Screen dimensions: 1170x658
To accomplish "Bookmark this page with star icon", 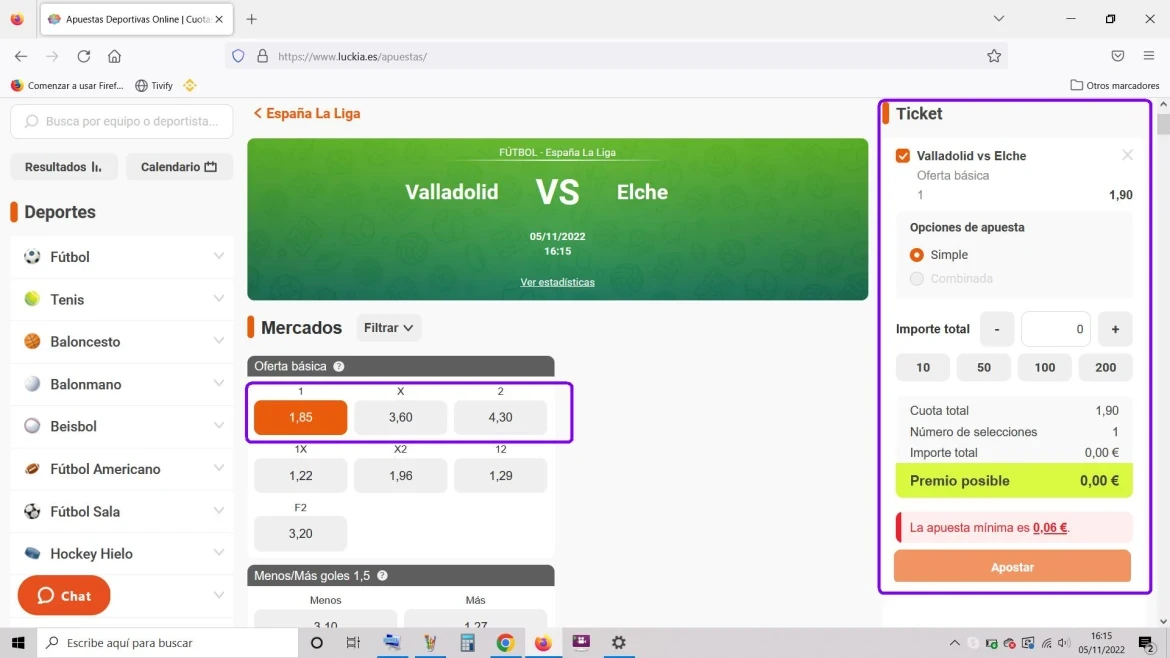I will pos(994,56).
